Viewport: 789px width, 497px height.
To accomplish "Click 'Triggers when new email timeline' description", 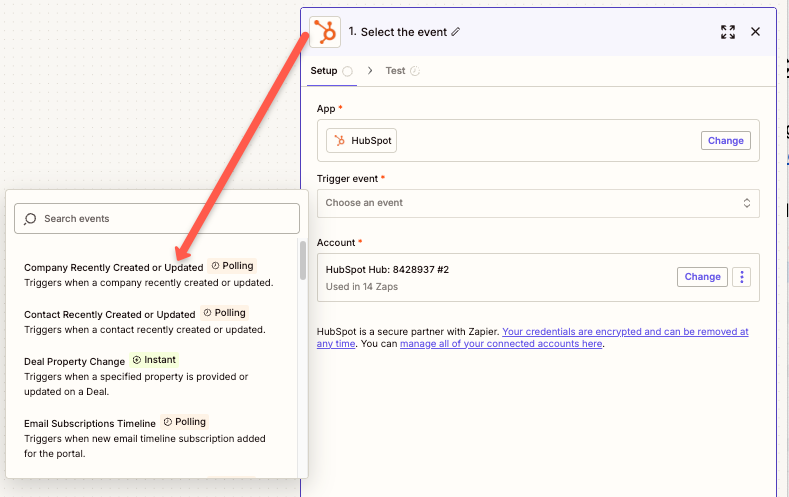I will (x=145, y=446).
